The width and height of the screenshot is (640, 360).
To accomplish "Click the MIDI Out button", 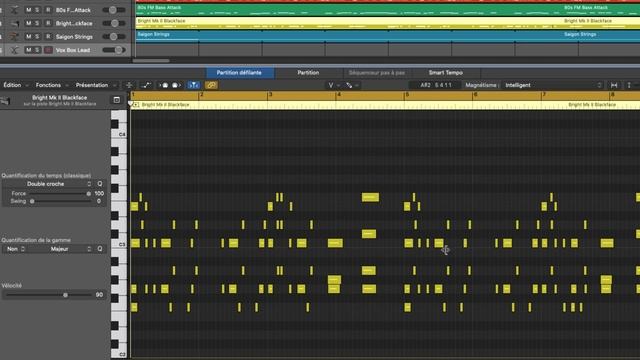I will [x=176, y=85].
